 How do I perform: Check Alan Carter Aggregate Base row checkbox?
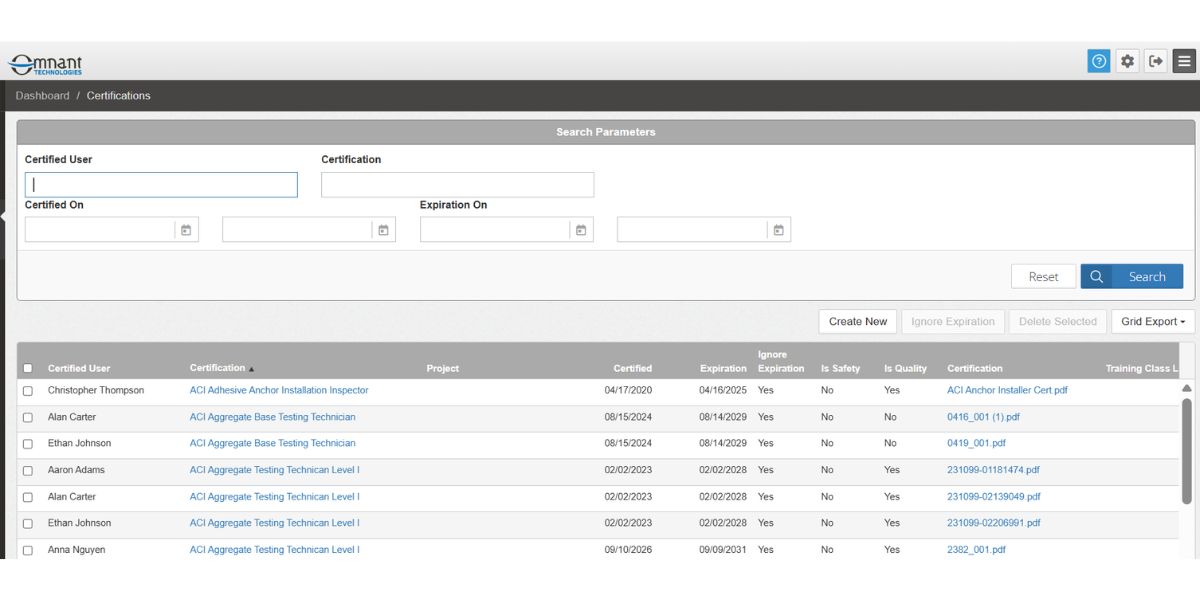tap(28, 417)
